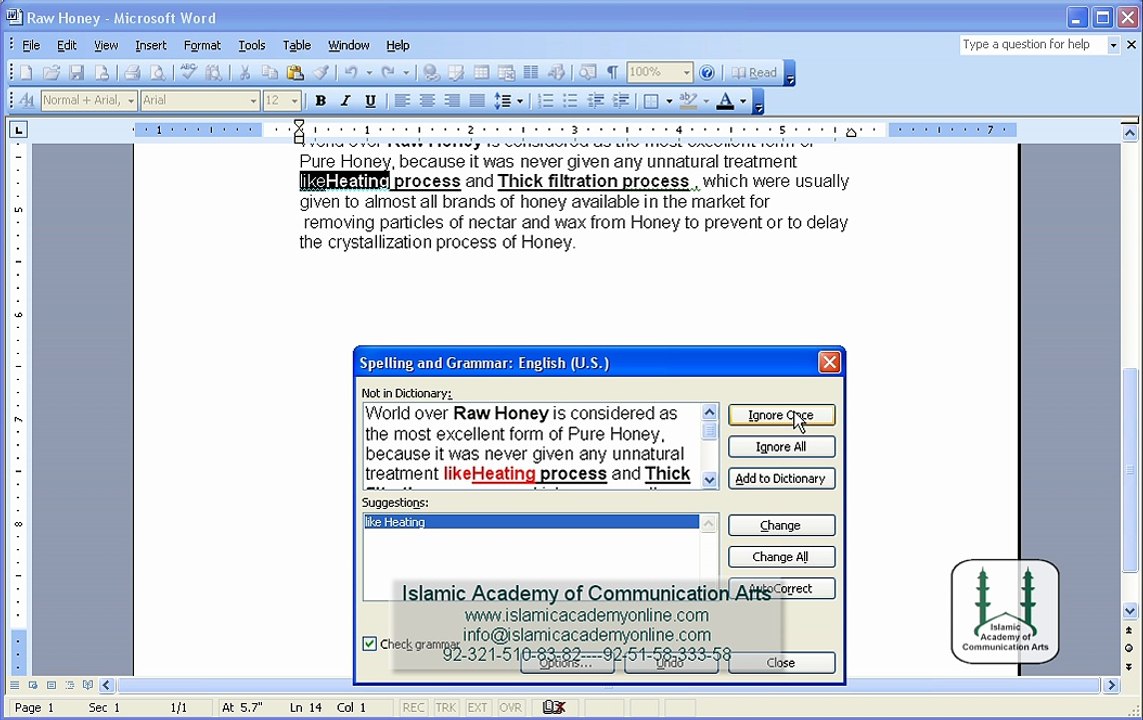Viewport: 1143px width, 720px height.
Task: Toggle bulleted list formatting
Action: point(571,101)
